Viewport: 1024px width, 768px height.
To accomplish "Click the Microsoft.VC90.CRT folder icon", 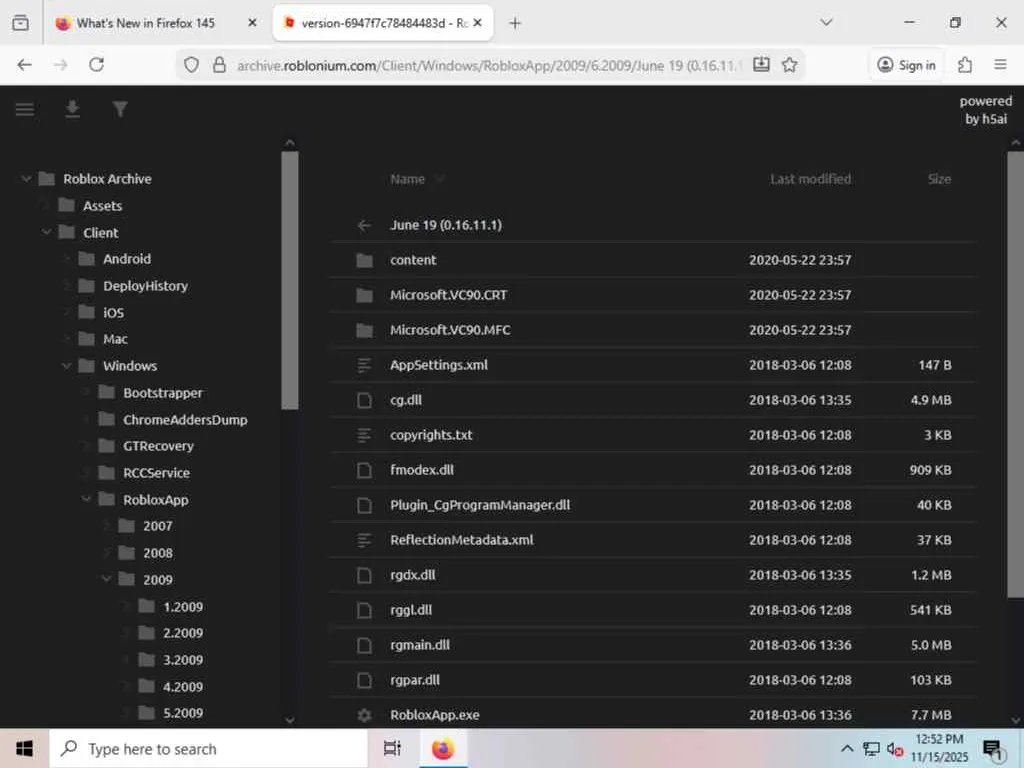I will point(364,295).
